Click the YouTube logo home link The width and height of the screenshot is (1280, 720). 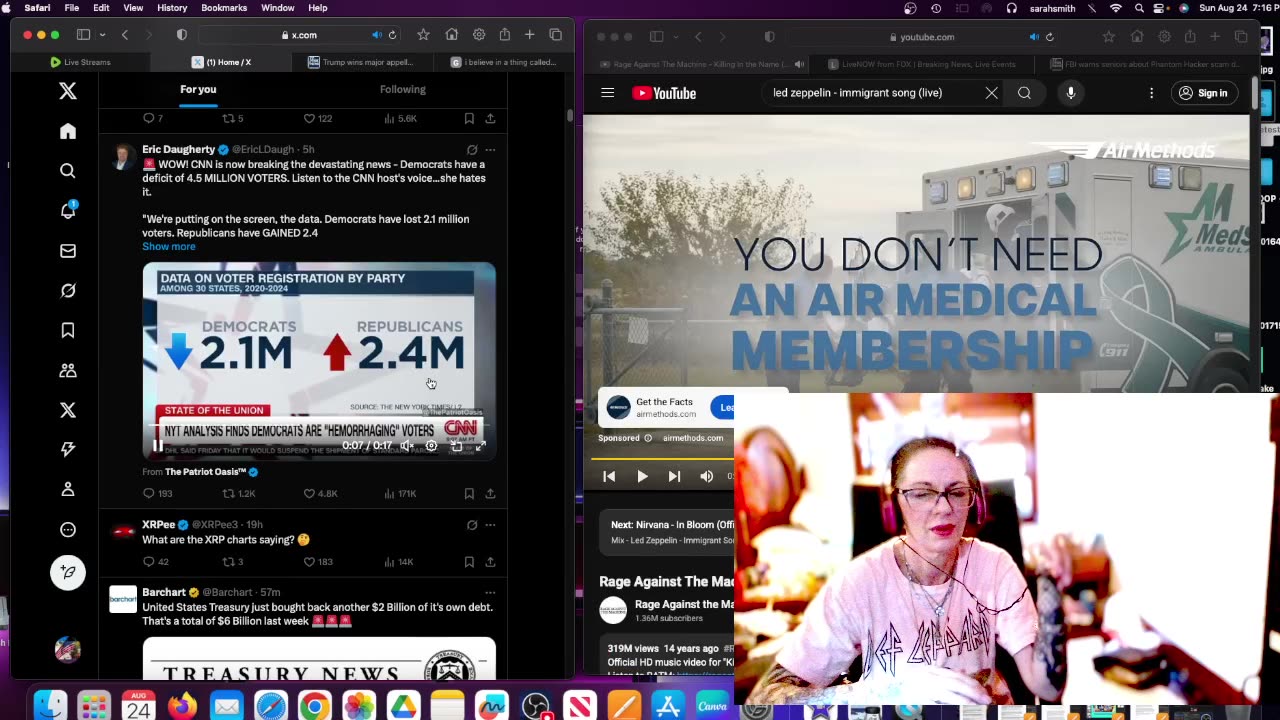coord(664,93)
